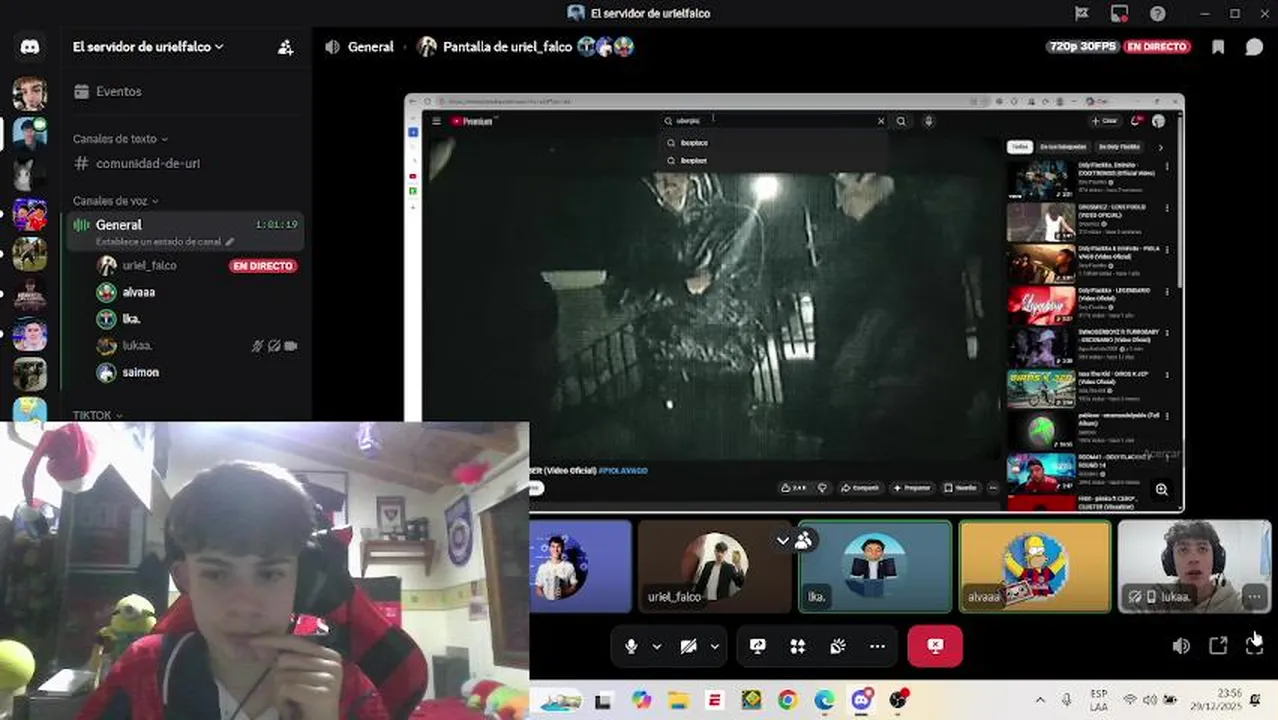Open the activities icon in call controls
The height and width of the screenshot is (720, 1278).
797,646
